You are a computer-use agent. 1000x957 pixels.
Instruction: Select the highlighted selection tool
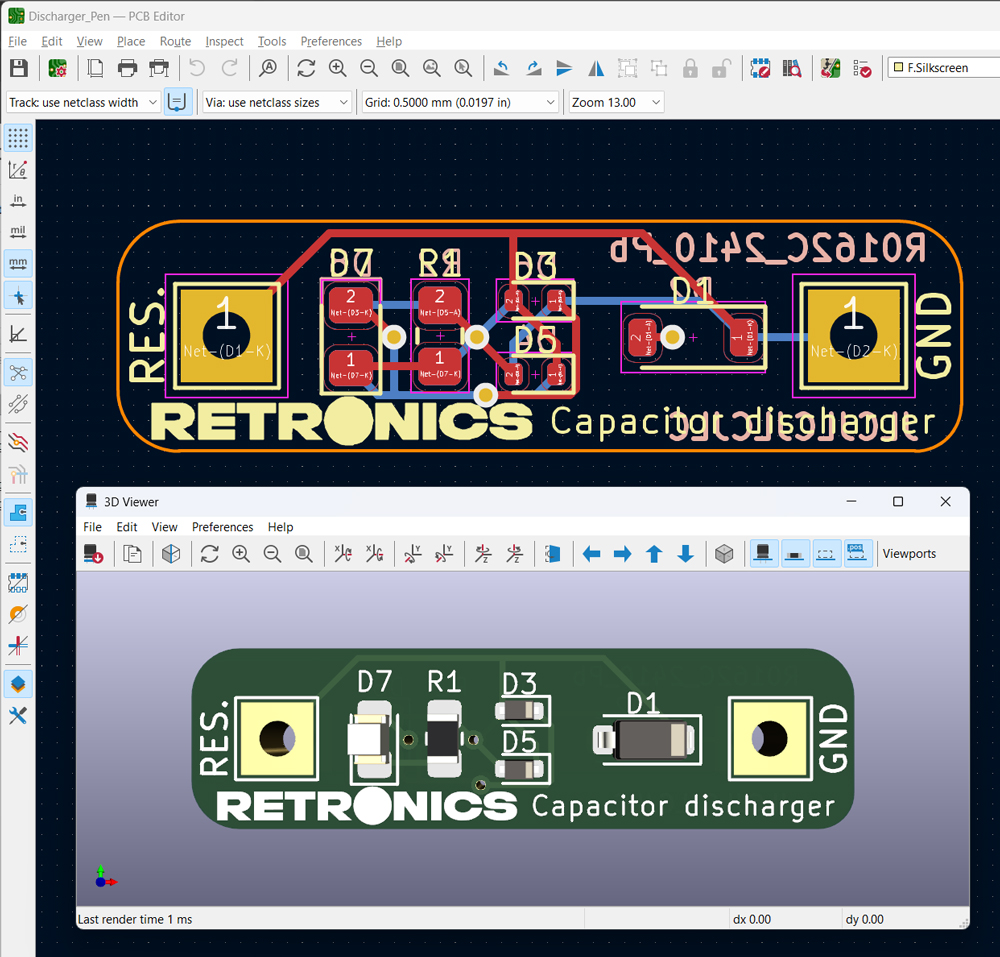(17, 296)
